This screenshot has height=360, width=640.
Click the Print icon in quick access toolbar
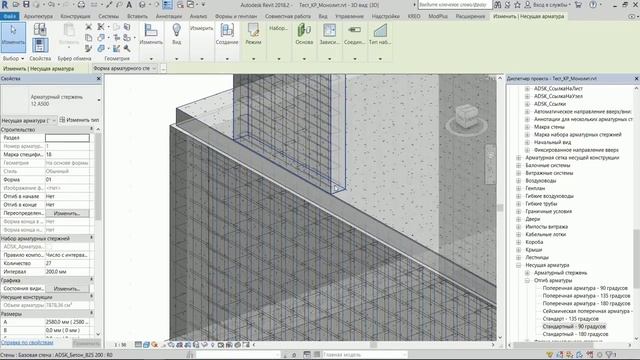pos(81,5)
